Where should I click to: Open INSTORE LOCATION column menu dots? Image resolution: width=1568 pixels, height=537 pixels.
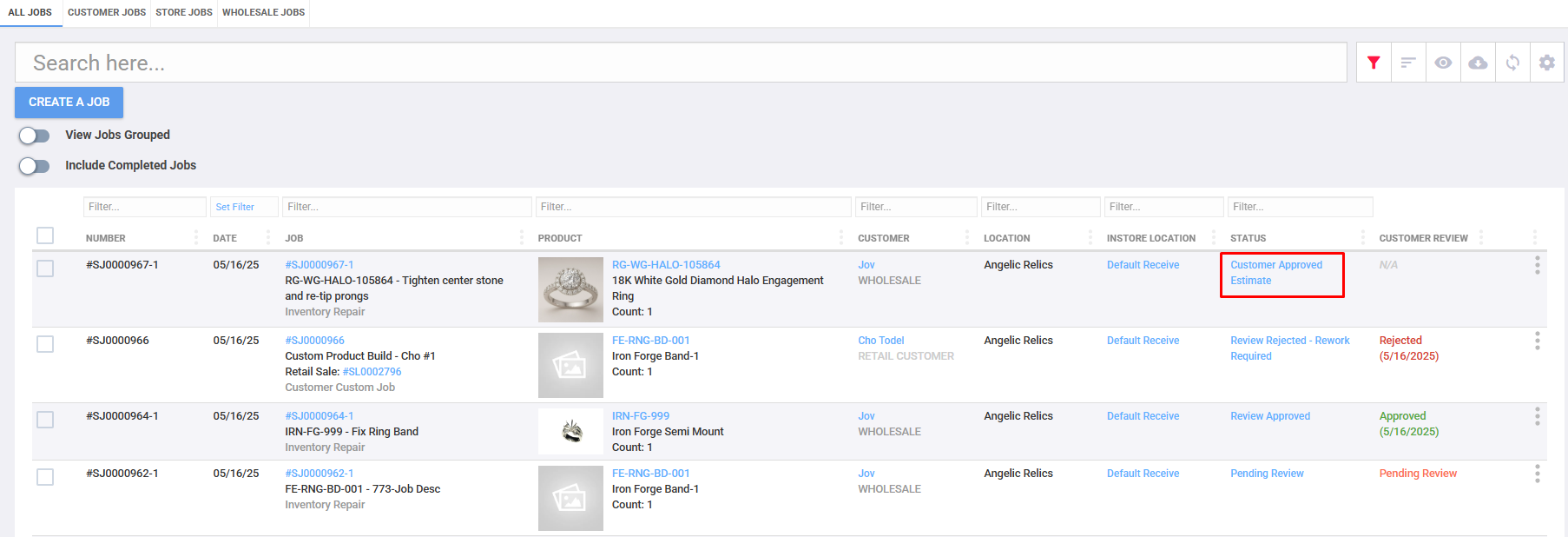[1214, 237]
